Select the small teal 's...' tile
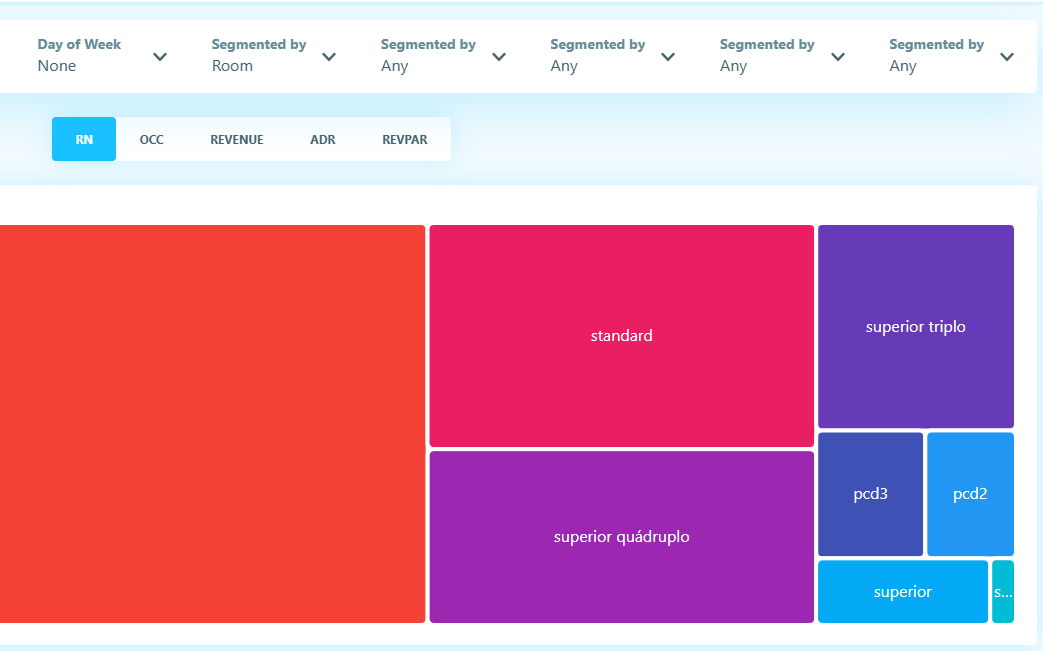Image resolution: width=1043 pixels, height=651 pixels. click(x=1002, y=592)
